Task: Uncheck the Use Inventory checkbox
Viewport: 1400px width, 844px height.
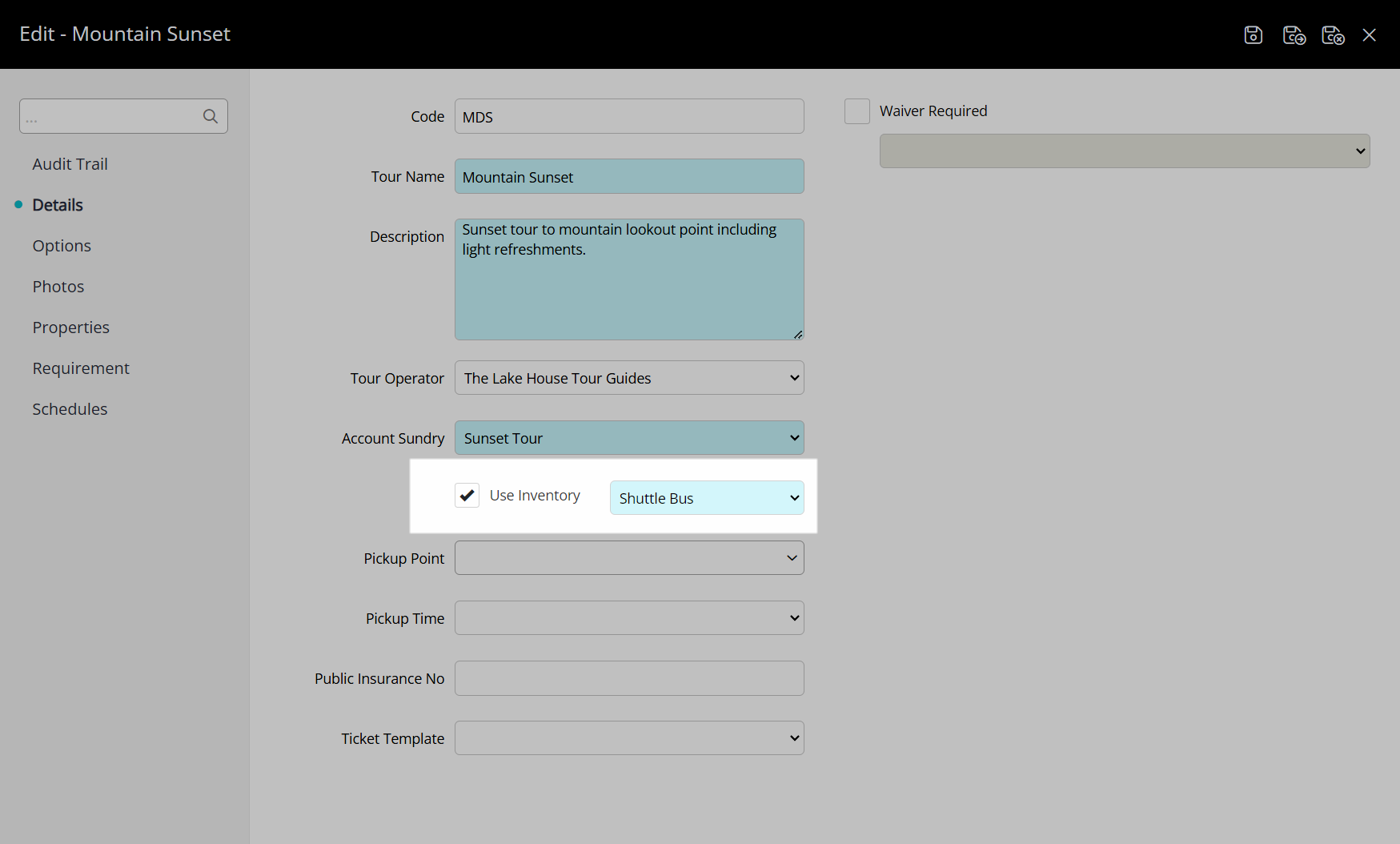Action: [x=467, y=496]
